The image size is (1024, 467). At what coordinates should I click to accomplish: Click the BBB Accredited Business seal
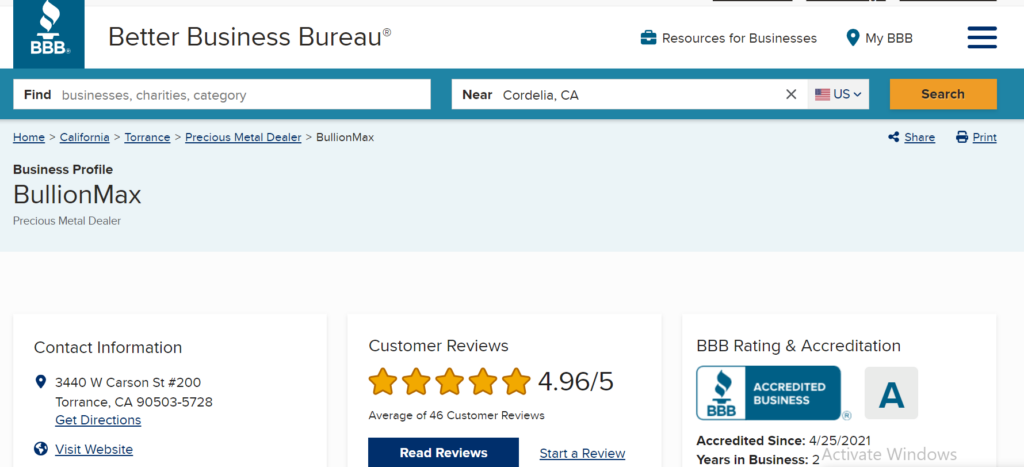(769, 393)
